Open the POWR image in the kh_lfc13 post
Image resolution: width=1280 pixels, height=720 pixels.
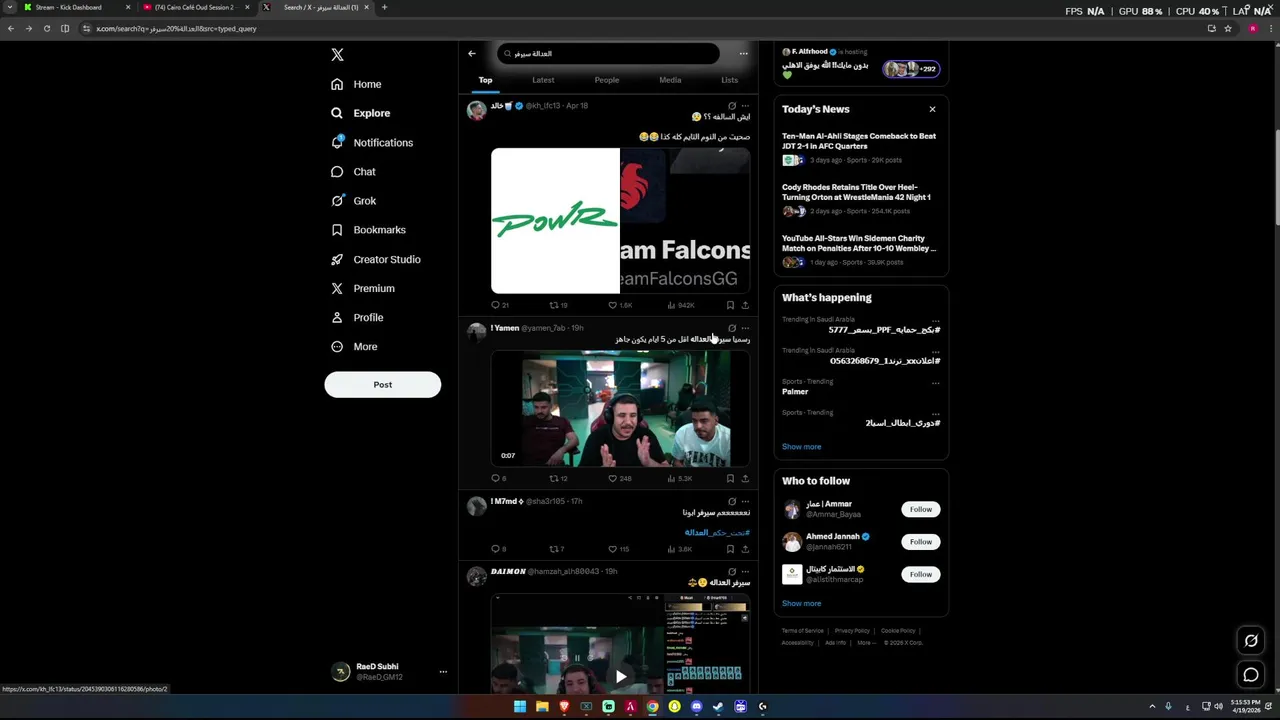[x=555, y=220]
